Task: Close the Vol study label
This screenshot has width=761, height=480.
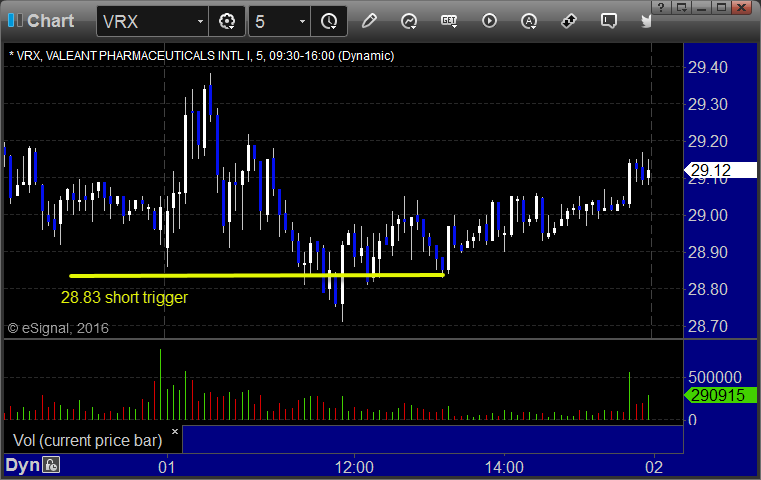Action: coord(175,431)
